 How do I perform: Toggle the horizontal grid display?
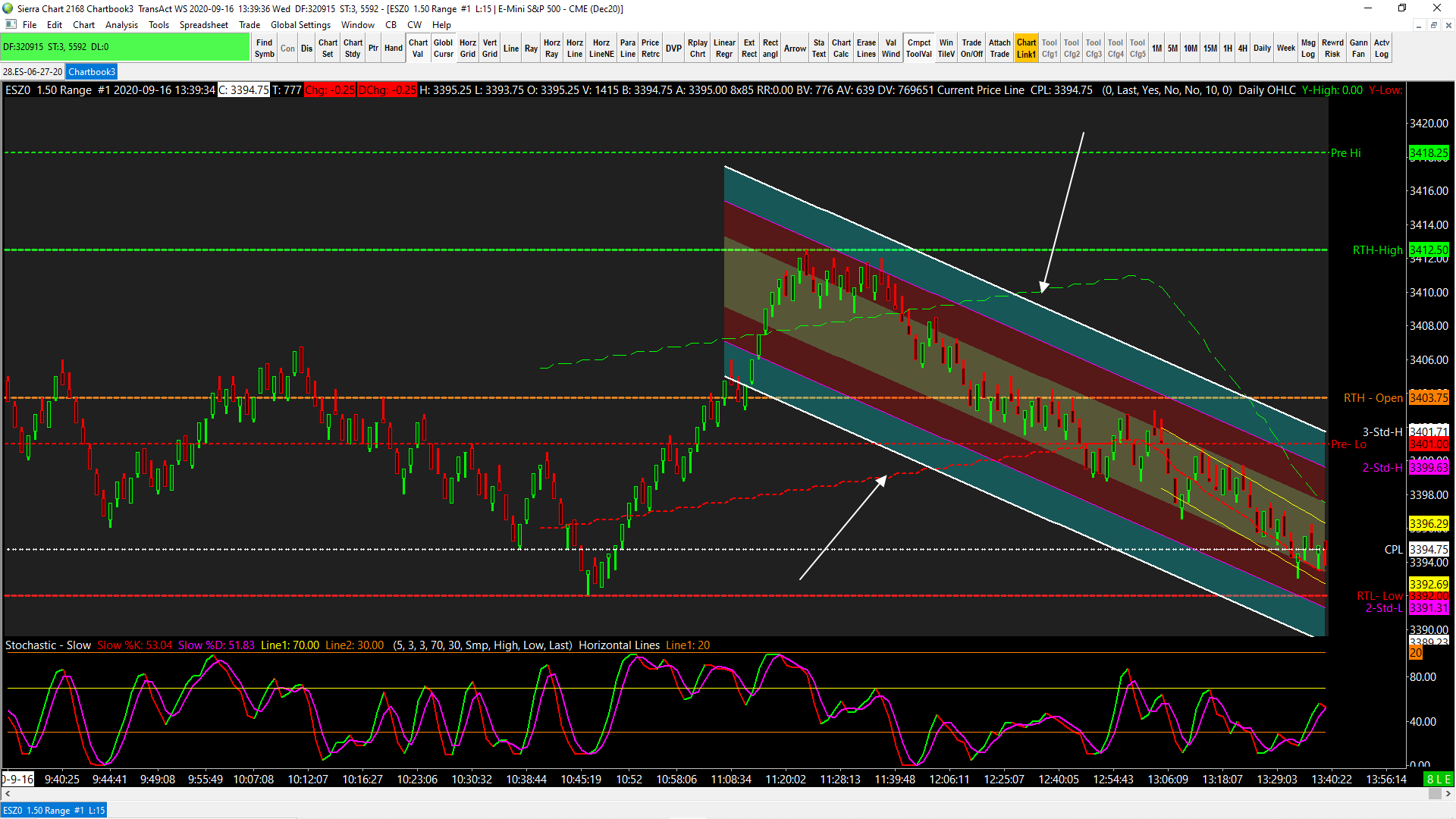(468, 48)
